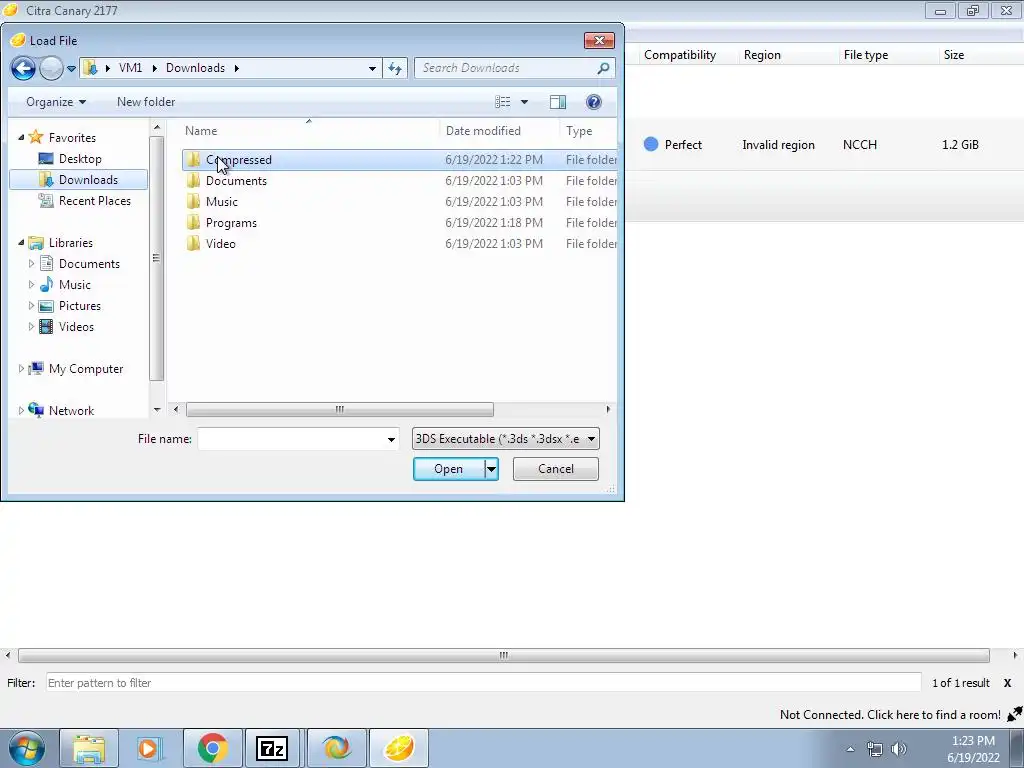
Task: Open the Windows Start menu
Action: point(26,748)
